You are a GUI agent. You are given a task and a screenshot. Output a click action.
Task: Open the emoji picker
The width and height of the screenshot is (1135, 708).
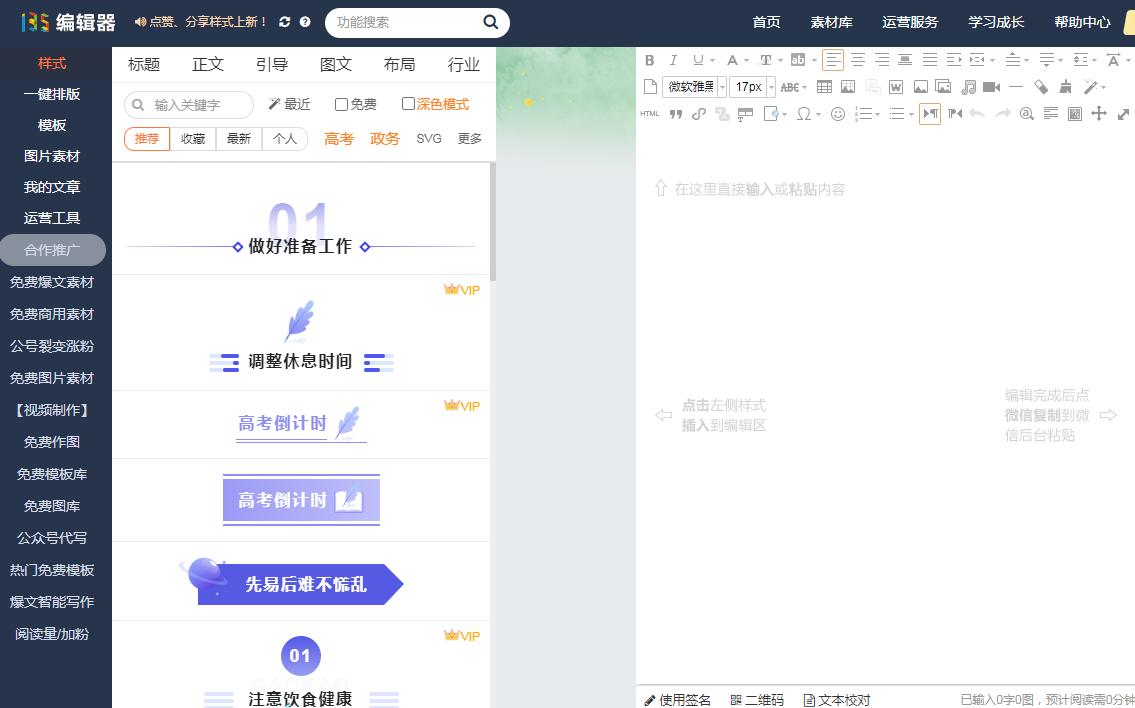[x=839, y=113]
